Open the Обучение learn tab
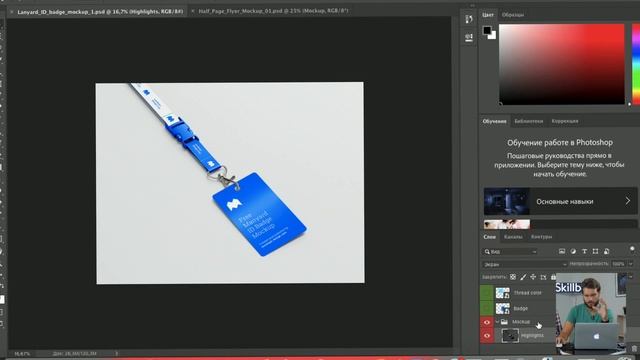 tap(494, 121)
